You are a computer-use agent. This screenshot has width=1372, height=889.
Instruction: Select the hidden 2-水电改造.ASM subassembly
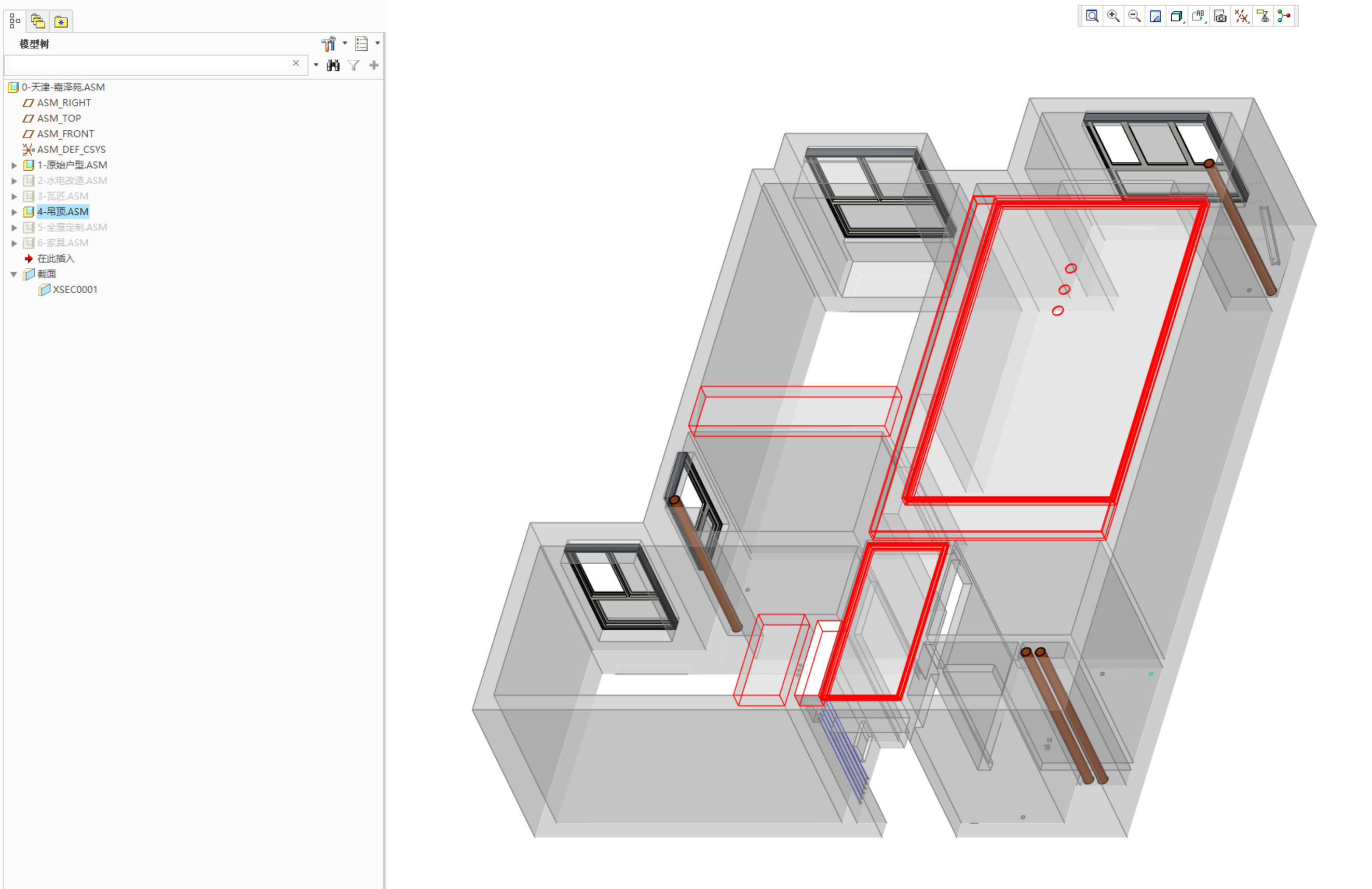pyautogui.click(x=72, y=180)
